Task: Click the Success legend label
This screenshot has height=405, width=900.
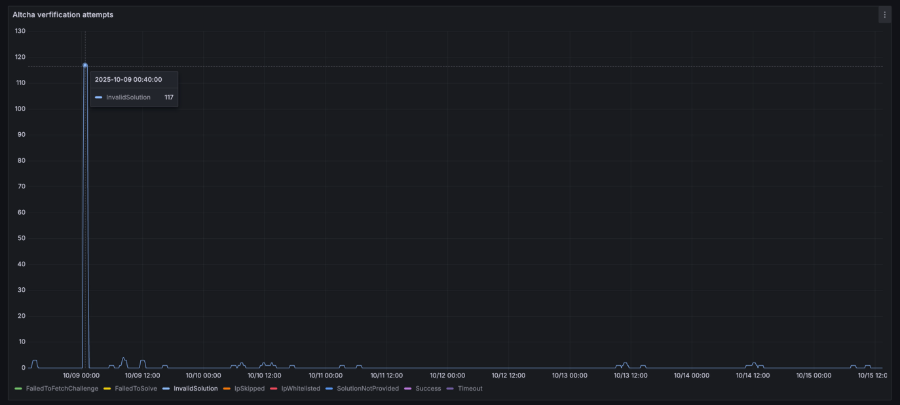Action: pos(428,388)
